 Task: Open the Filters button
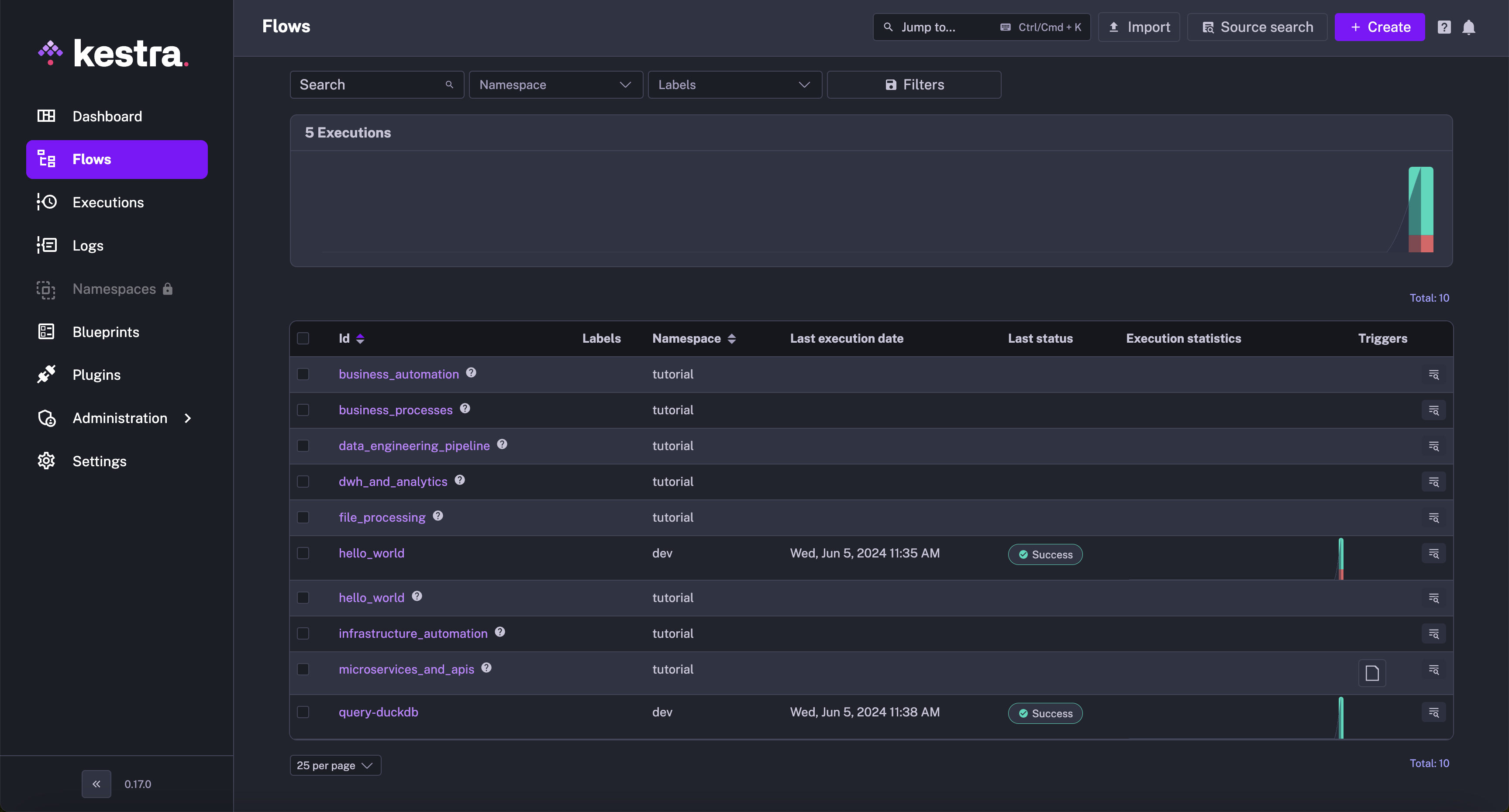click(x=914, y=85)
